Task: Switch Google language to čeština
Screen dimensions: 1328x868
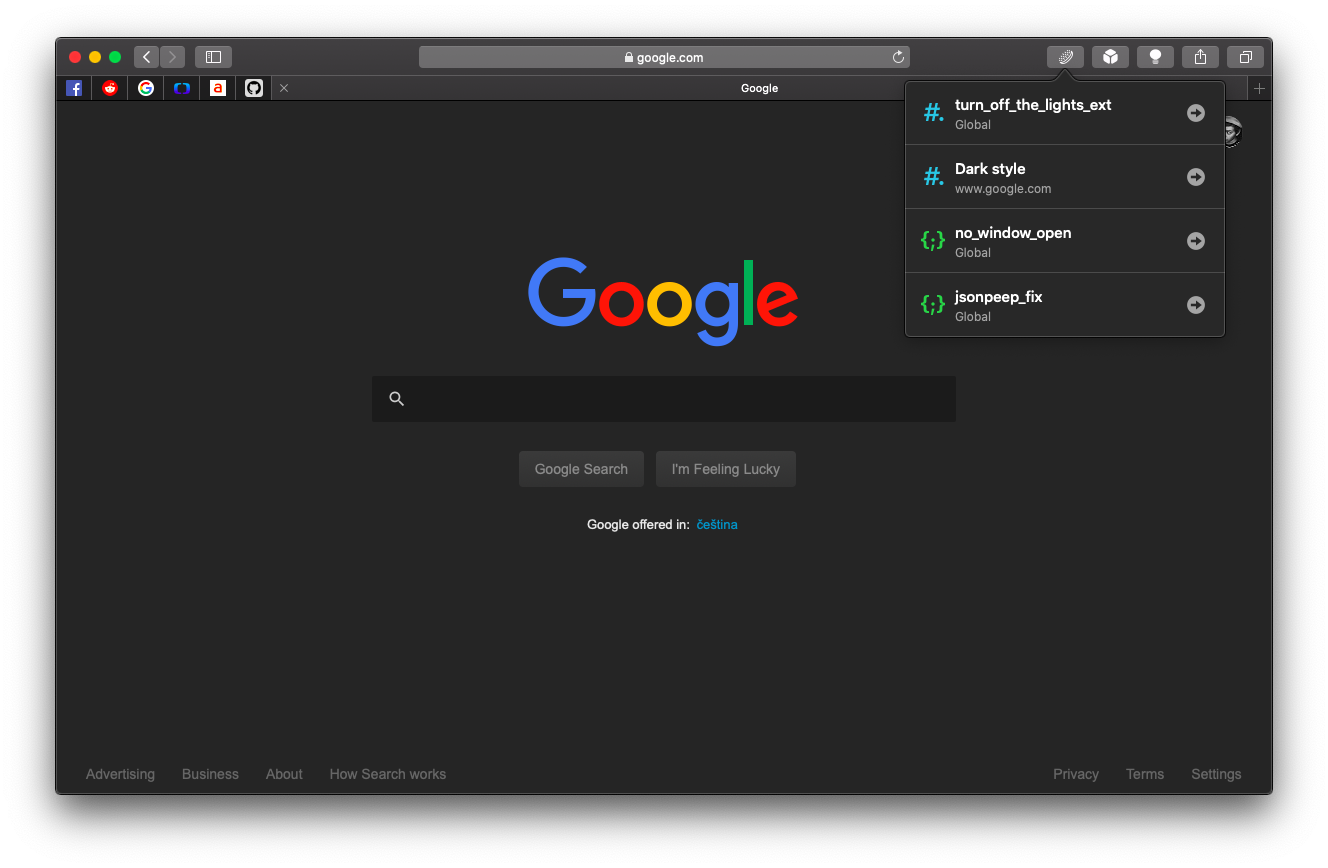Action: [717, 524]
